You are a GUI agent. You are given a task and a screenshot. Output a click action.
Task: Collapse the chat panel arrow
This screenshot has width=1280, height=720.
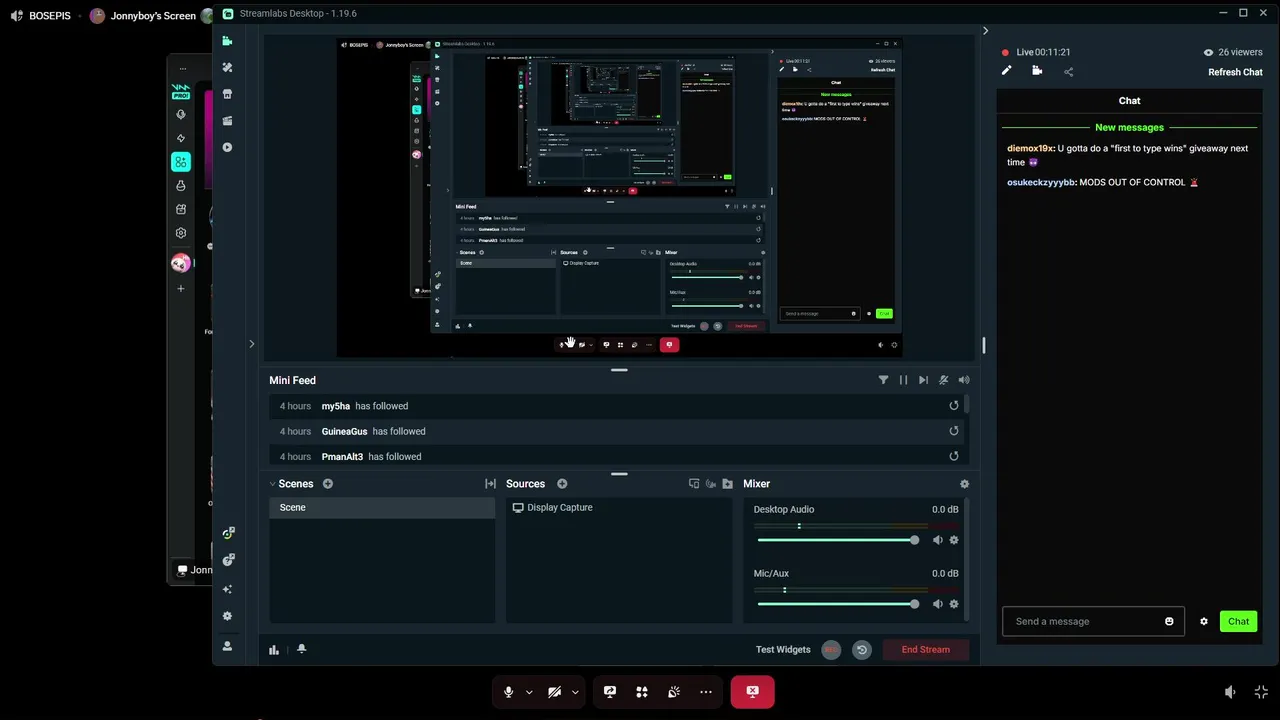(985, 31)
